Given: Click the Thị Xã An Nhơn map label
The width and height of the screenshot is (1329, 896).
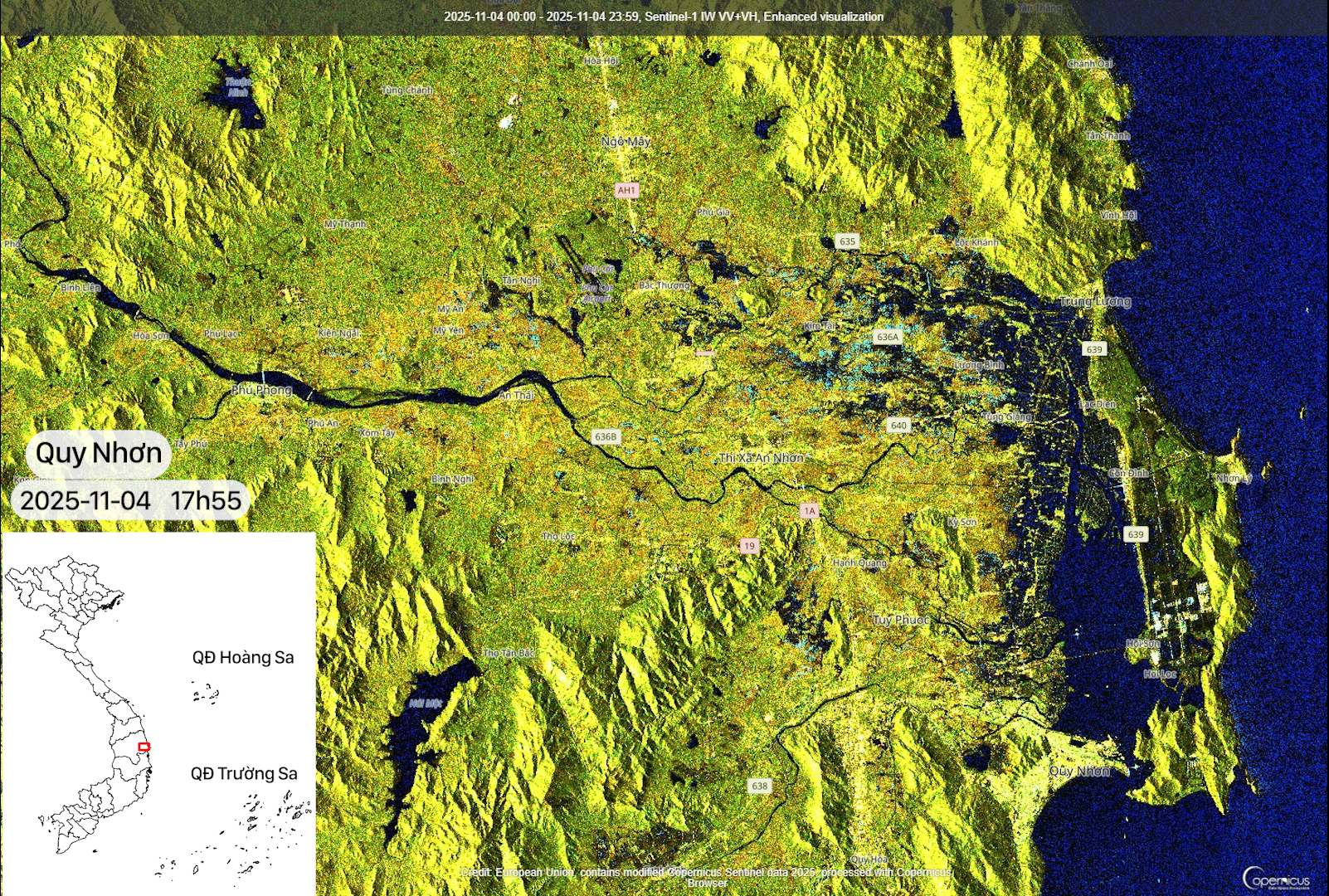Looking at the screenshot, I should pyautogui.click(x=761, y=458).
